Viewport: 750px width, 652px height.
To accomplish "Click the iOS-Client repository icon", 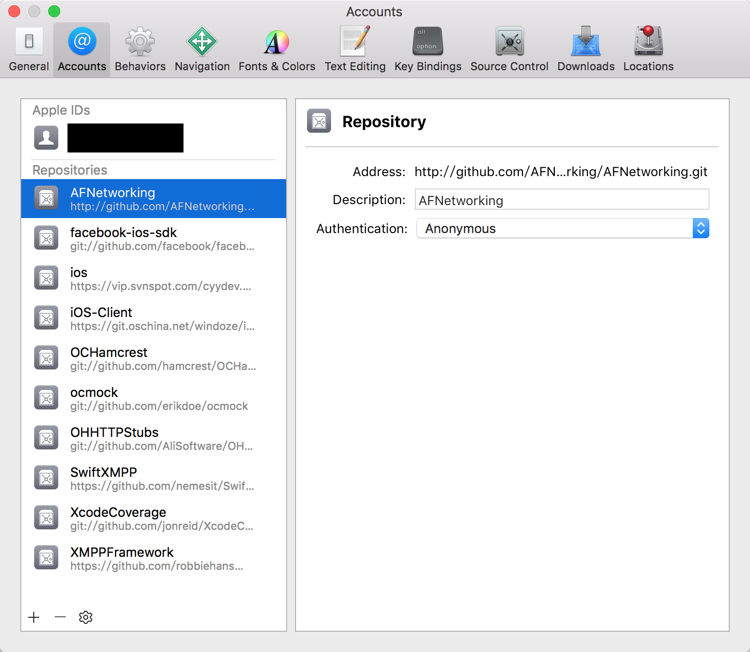I will [x=46, y=318].
